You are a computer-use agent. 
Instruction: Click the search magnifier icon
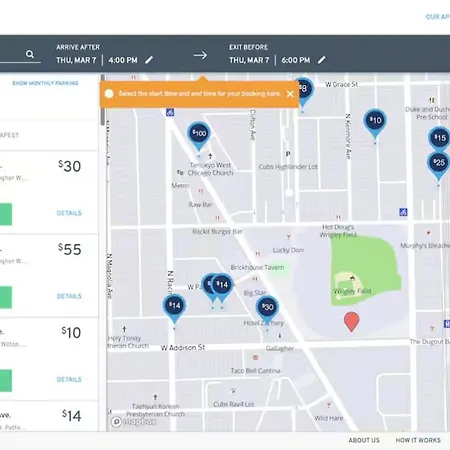(30, 54)
